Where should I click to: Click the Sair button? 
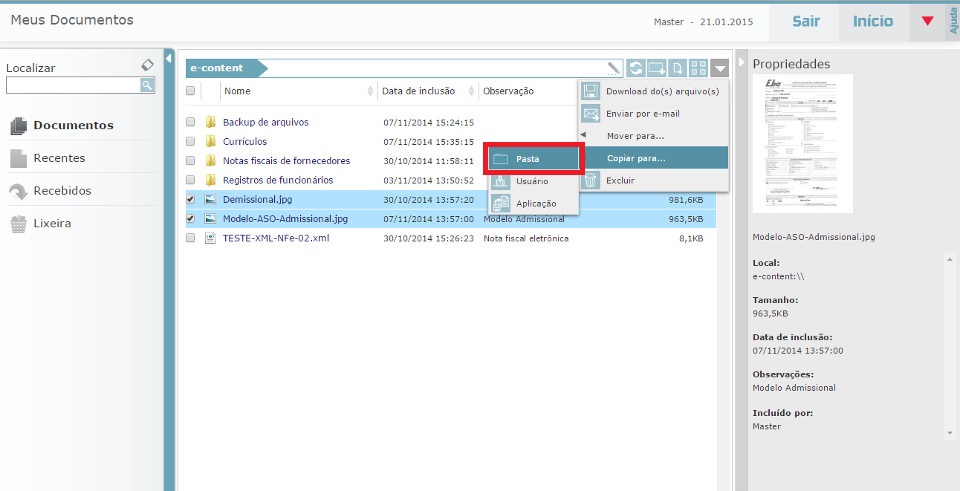(806, 21)
